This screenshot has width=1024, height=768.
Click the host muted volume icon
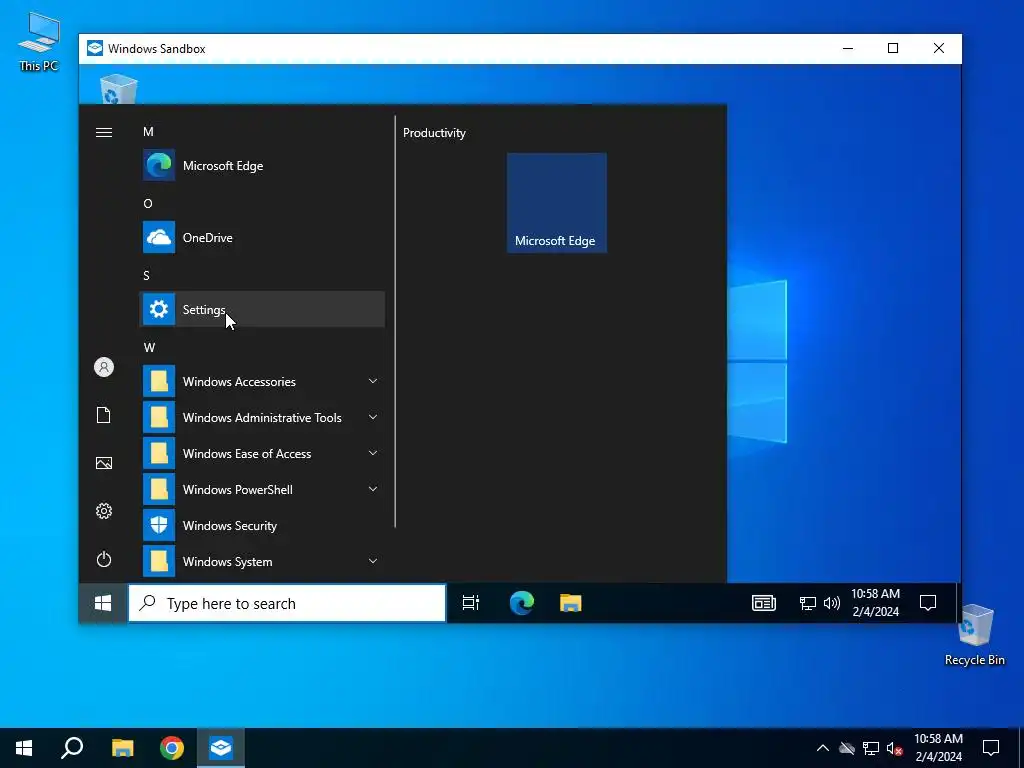pos(895,748)
